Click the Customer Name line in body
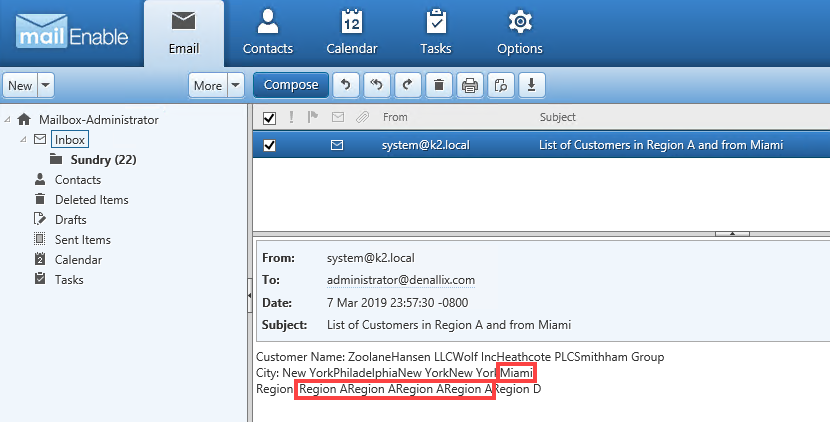Screen dimensions: 830x422 tap(460, 357)
